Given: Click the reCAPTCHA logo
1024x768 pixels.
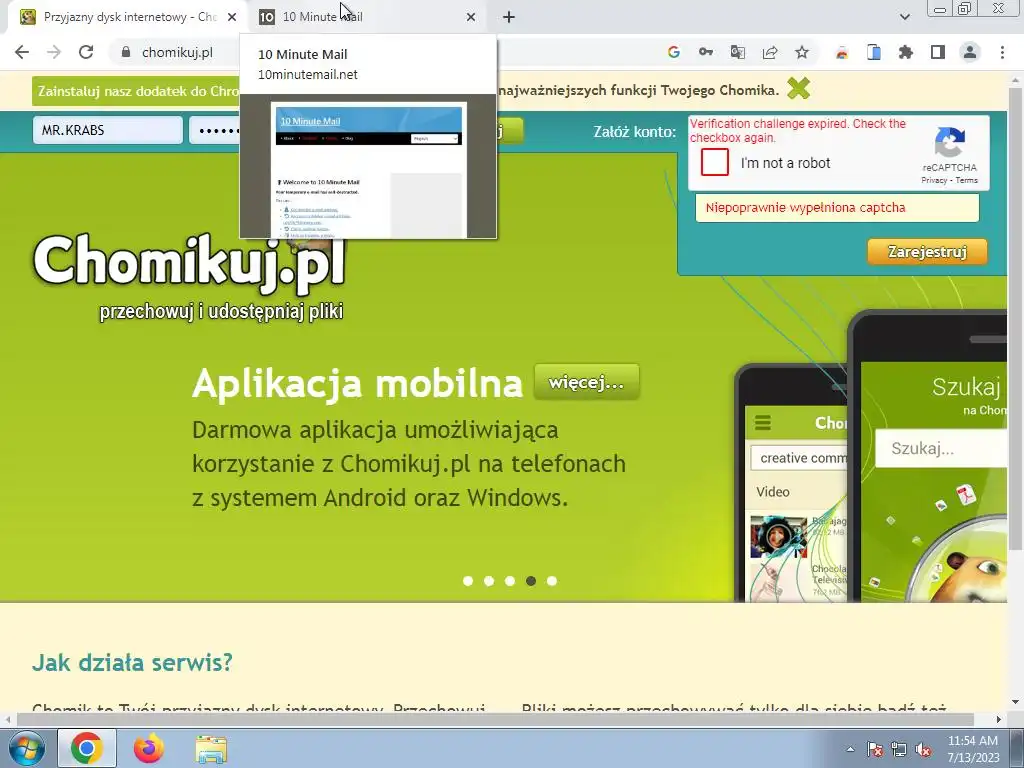Looking at the screenshot, I should [950, 142].
